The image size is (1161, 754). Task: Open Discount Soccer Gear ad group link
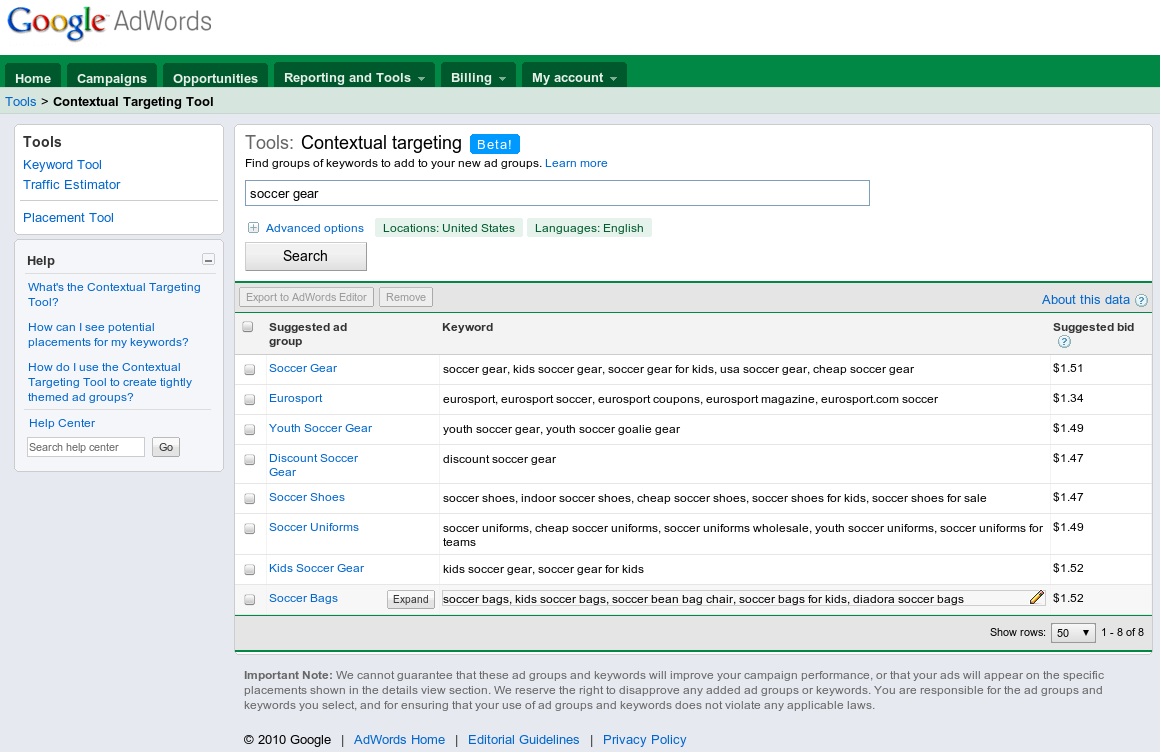(x=313, y=464)
